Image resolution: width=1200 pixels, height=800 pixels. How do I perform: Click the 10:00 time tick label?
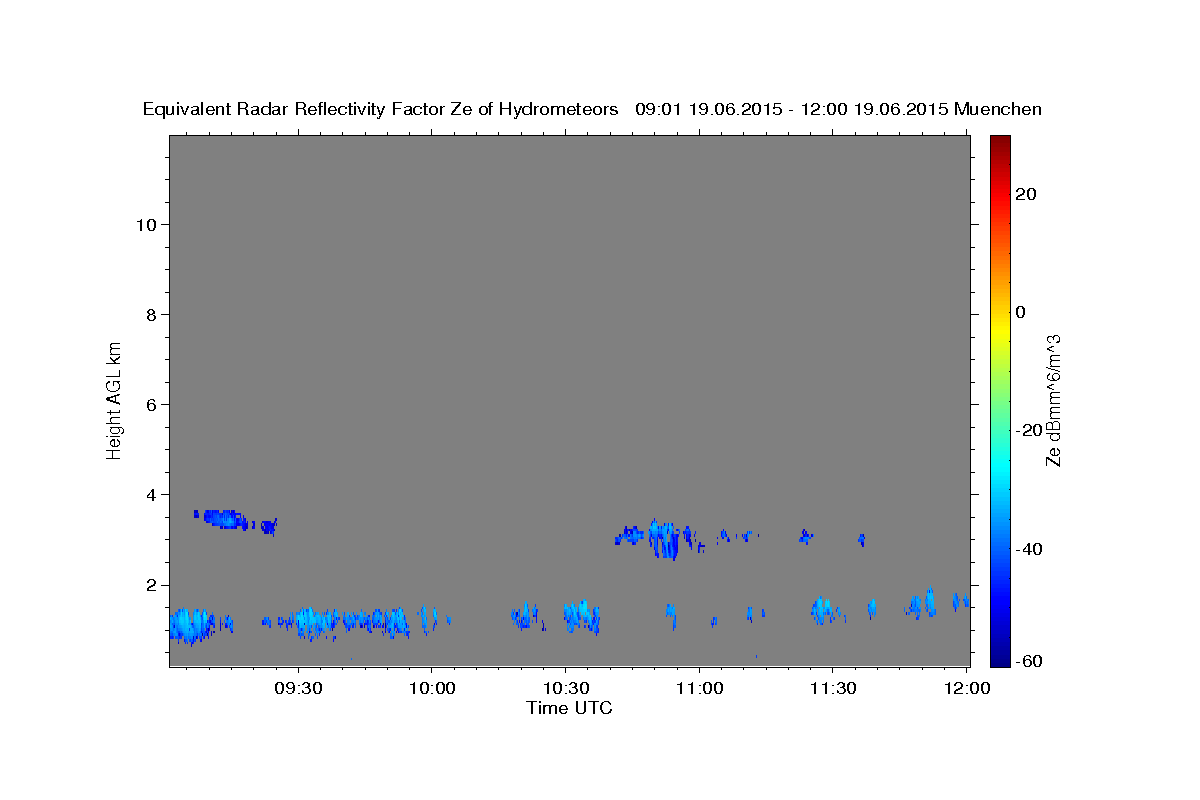[x=432, y=688]
